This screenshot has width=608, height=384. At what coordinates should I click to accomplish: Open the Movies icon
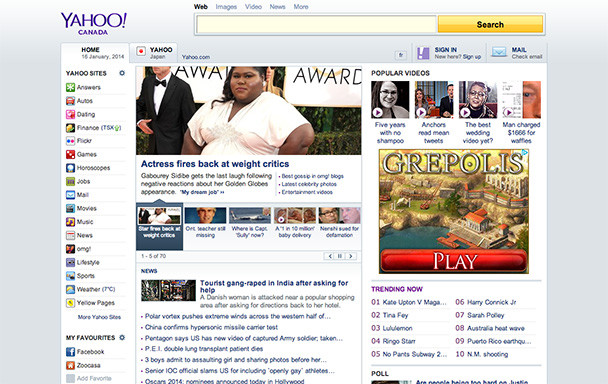pos(70,208)
